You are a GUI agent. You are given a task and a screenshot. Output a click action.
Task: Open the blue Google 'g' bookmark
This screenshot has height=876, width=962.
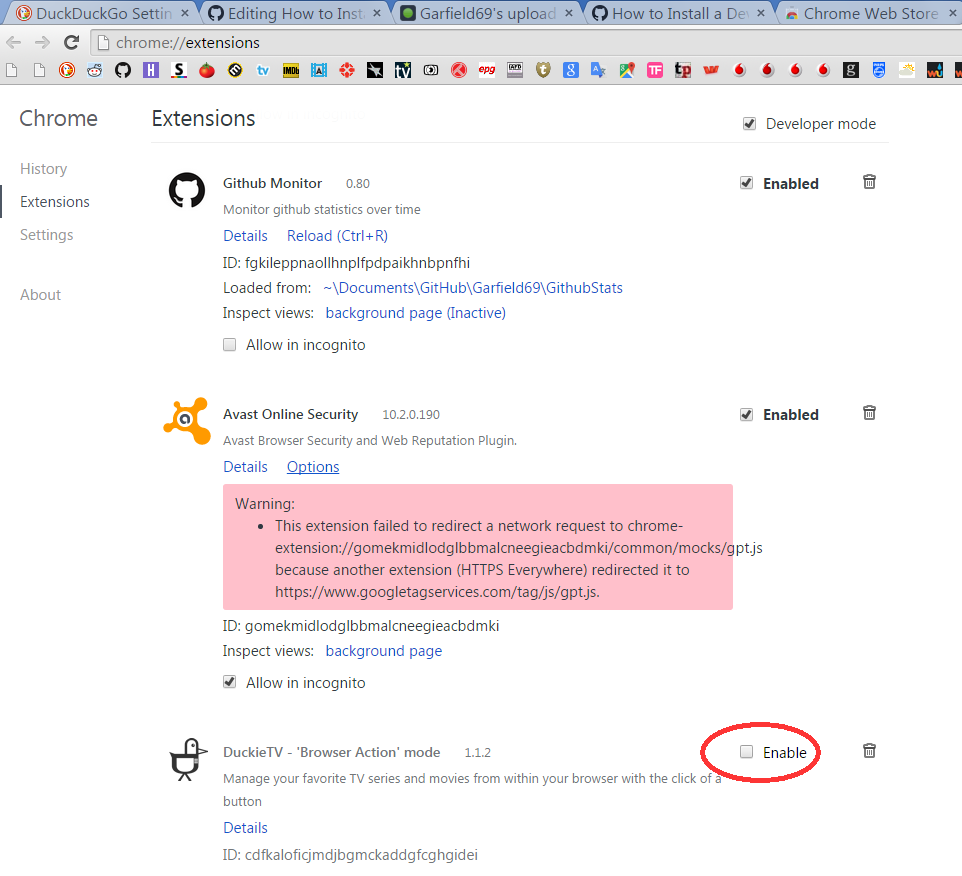[x=571, y=70]
